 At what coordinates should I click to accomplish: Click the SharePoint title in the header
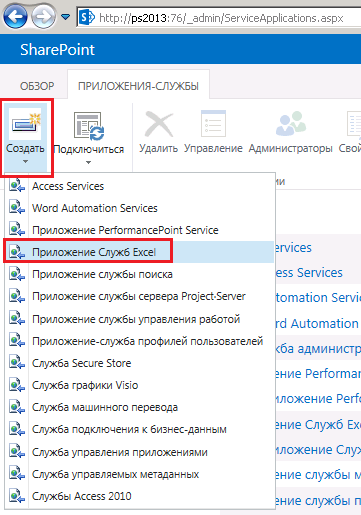pos(57,50)
